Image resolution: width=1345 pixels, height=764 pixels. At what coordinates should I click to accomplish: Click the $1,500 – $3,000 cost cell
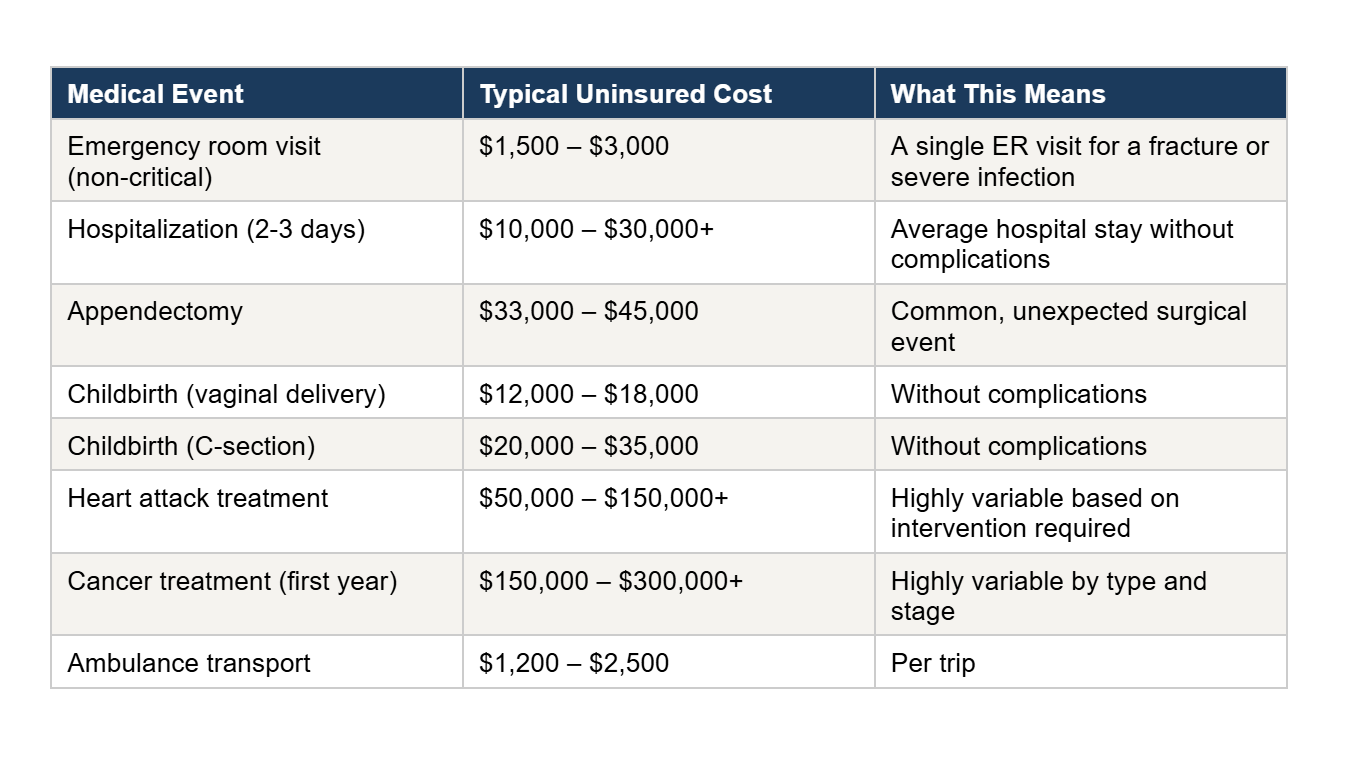[669, 161]
